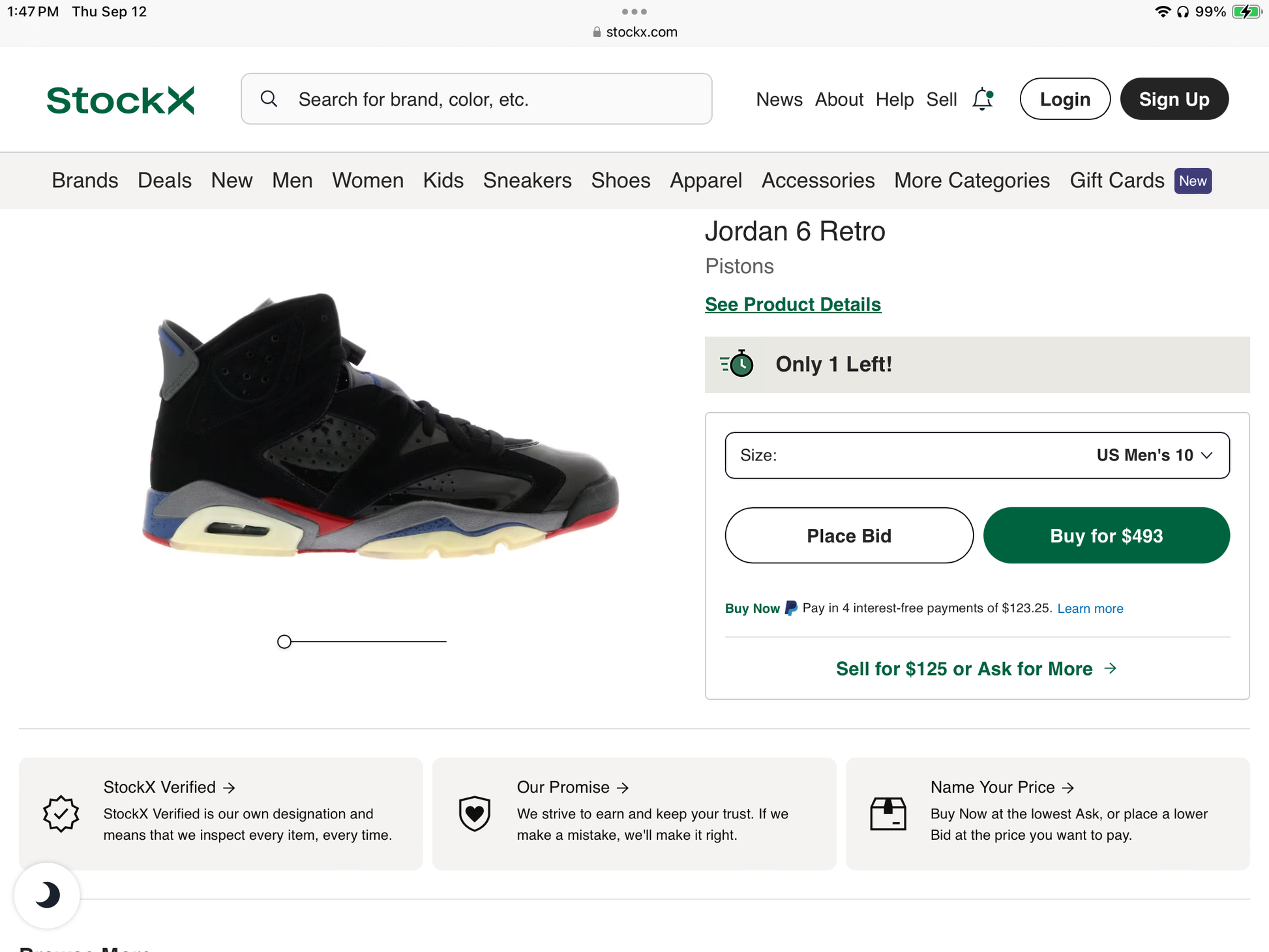1269x952 pixels.
Task: Click the Name Your Price package icon
Action: click(888, 813)
